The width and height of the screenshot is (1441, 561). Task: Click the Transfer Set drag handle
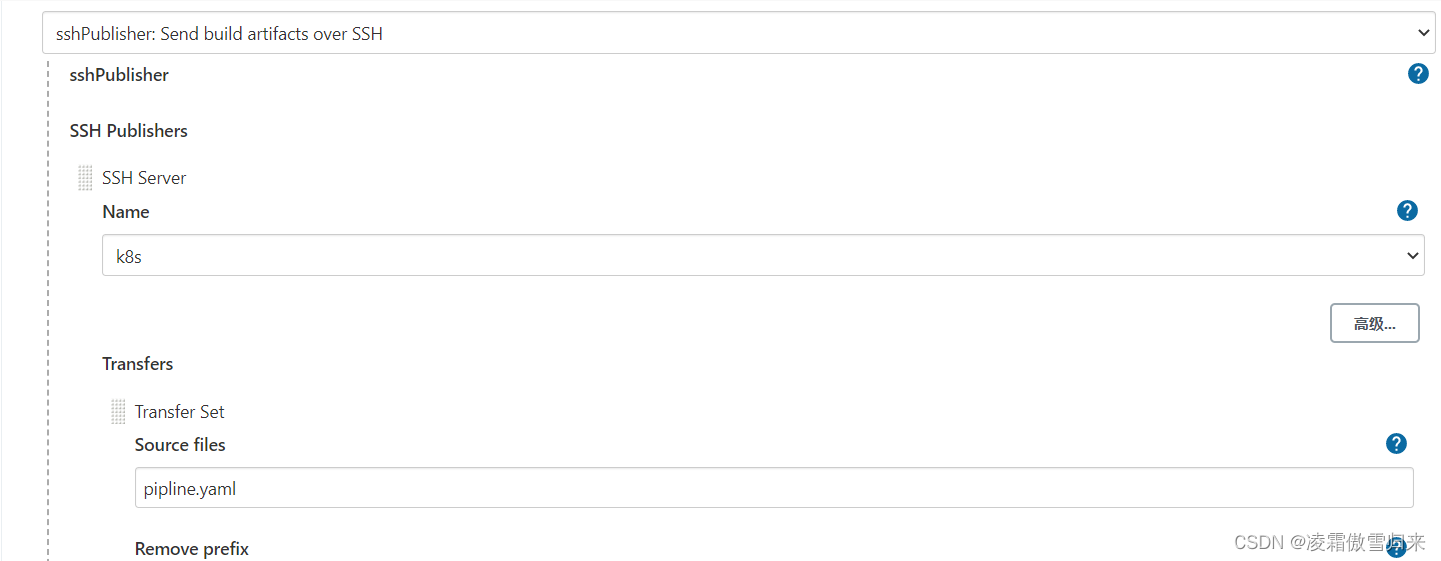pyautogui.click(x=118, y=411)
